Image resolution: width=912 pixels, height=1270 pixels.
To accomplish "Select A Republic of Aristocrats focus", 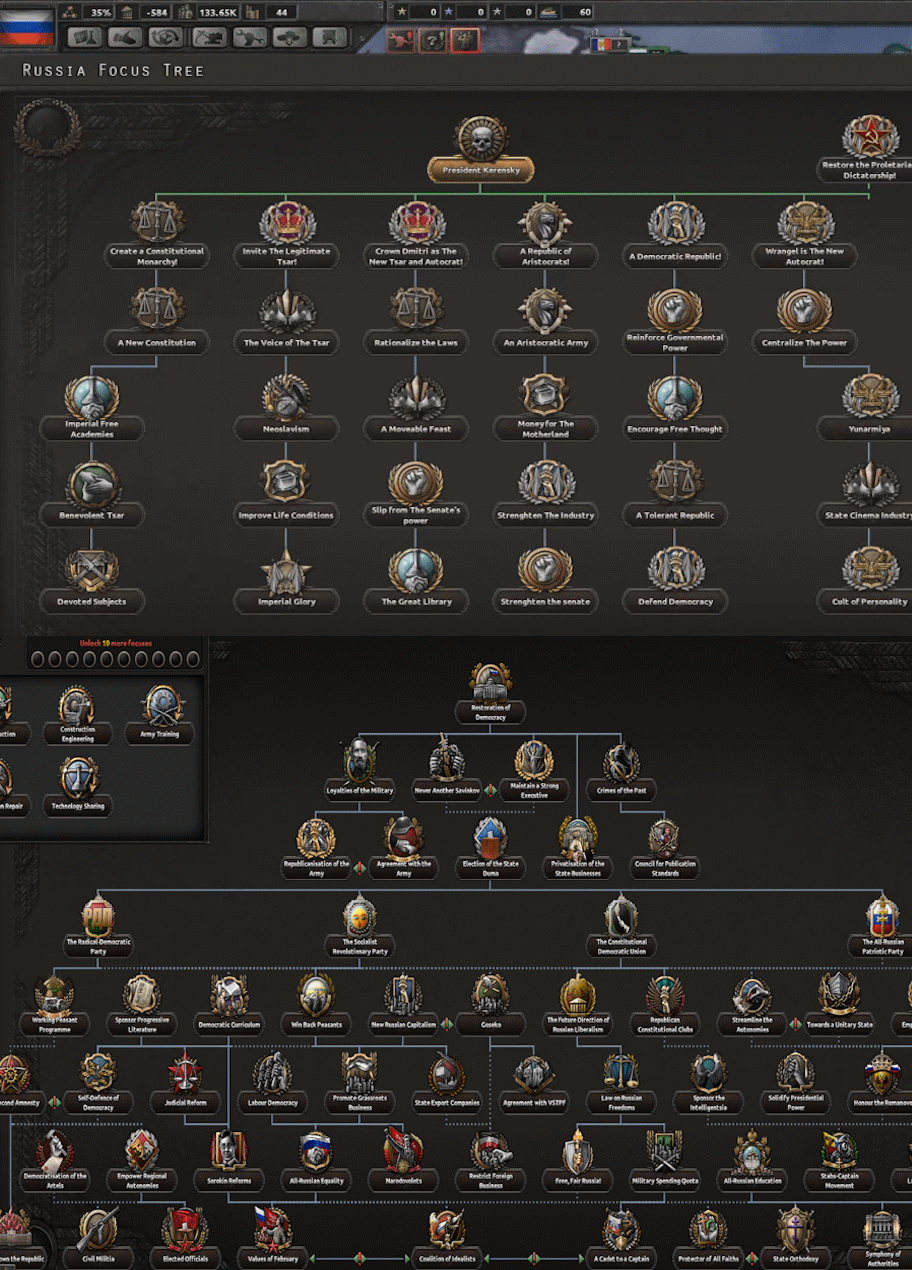I will coord(545,234).
